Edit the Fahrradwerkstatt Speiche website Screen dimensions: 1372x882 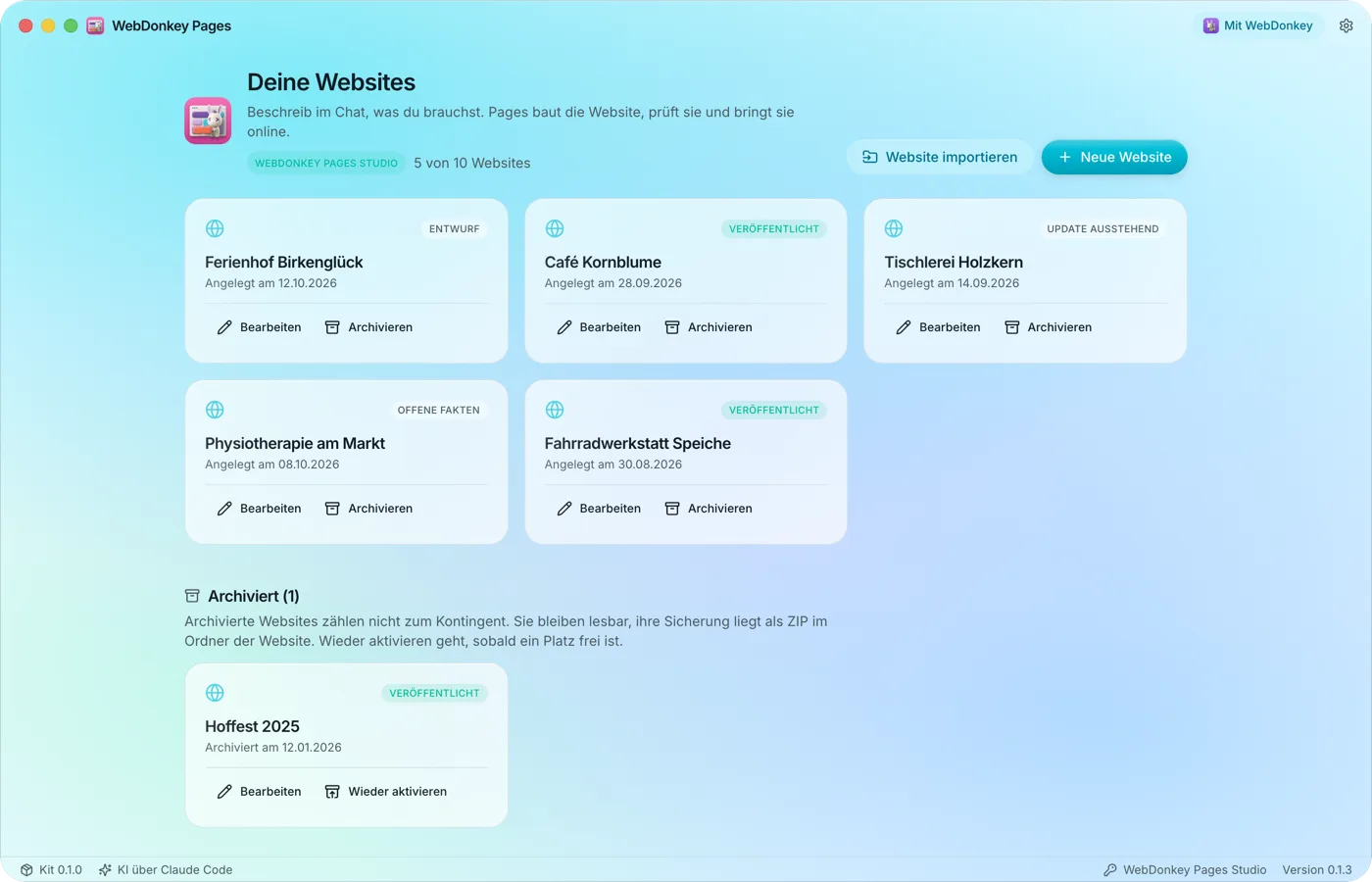(x=599, y=509)
